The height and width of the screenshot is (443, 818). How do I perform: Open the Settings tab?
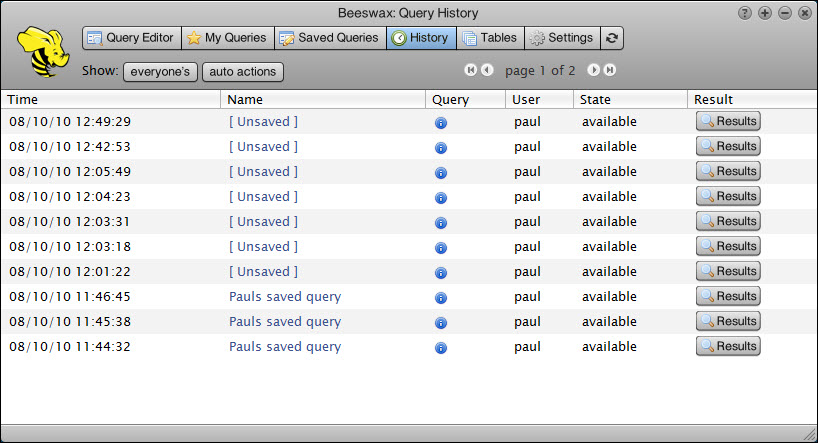[560, 38]
